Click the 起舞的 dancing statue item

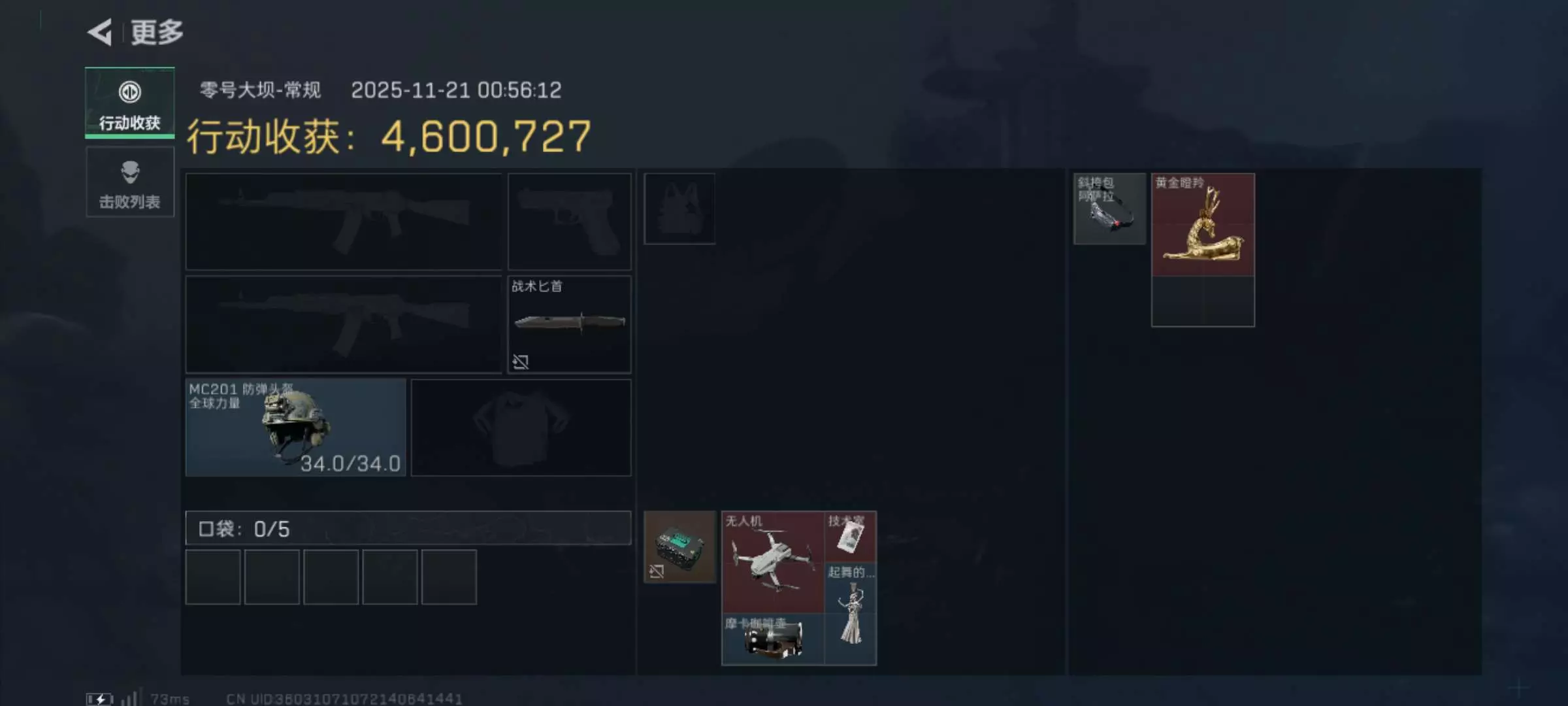tap(851, 614)
